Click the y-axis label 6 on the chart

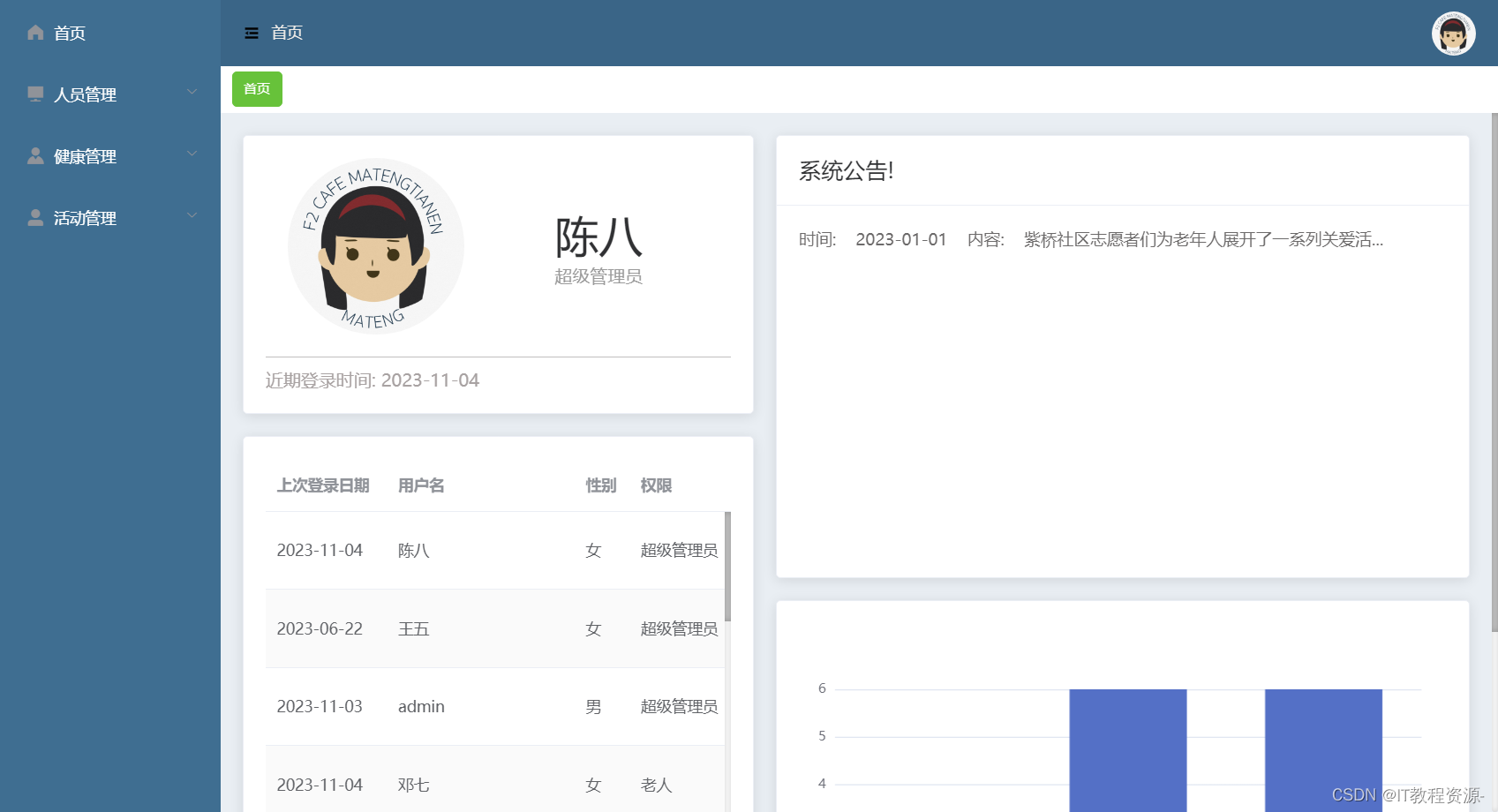[x=822, y=688]
